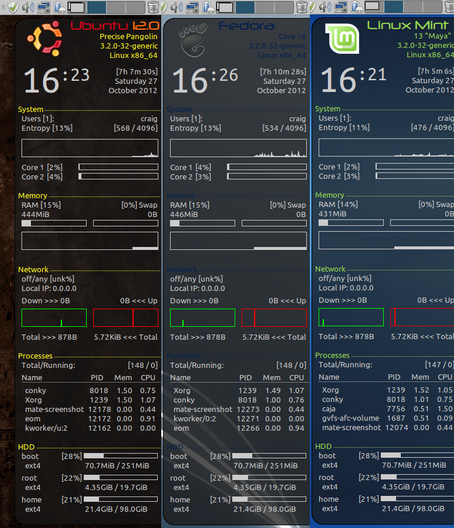Click the power manager icon above the Linux Mint panel
The height and width of the screenshot is (528, 454).
(357, 7)
